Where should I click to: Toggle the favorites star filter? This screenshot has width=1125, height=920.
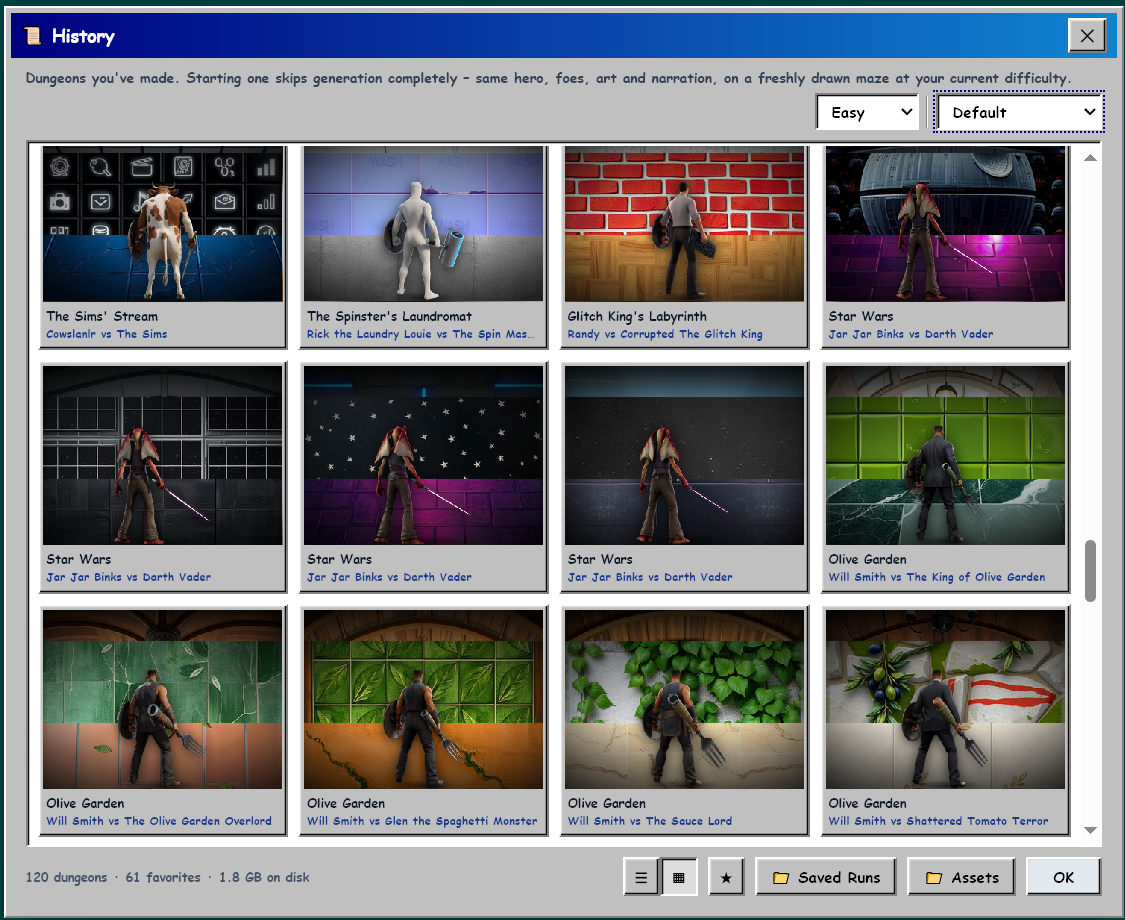pyautogui.click(x=726, y=877)
